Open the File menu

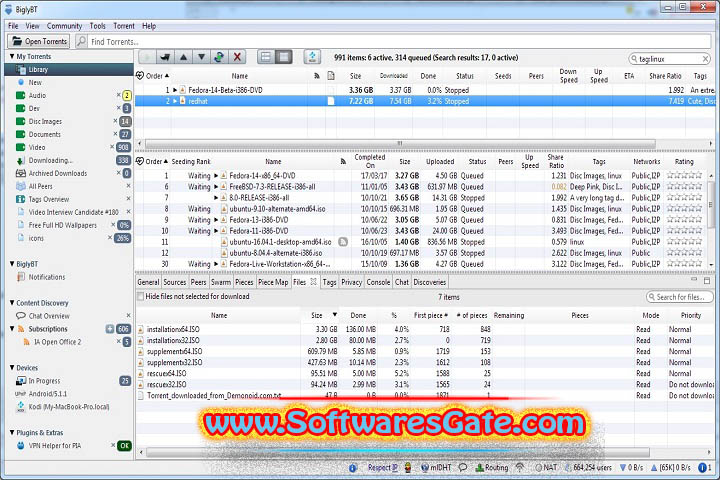13,26
